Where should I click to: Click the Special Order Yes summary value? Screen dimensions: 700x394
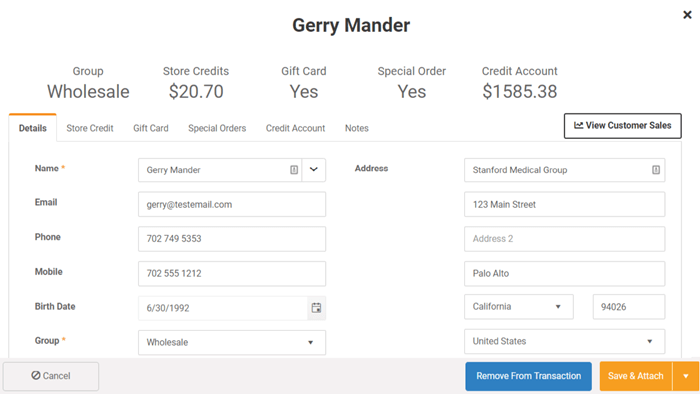click(x=412, y=91)
